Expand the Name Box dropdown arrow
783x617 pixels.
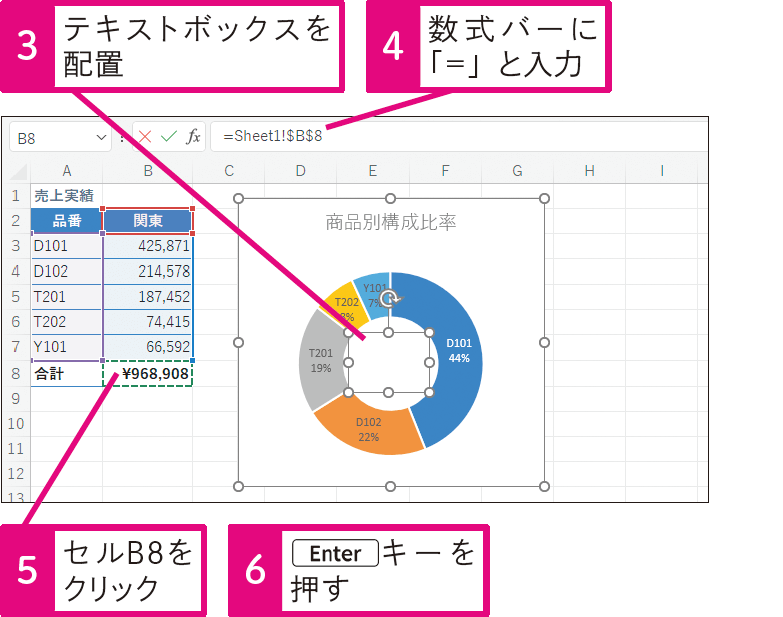[x=101, y=137]
